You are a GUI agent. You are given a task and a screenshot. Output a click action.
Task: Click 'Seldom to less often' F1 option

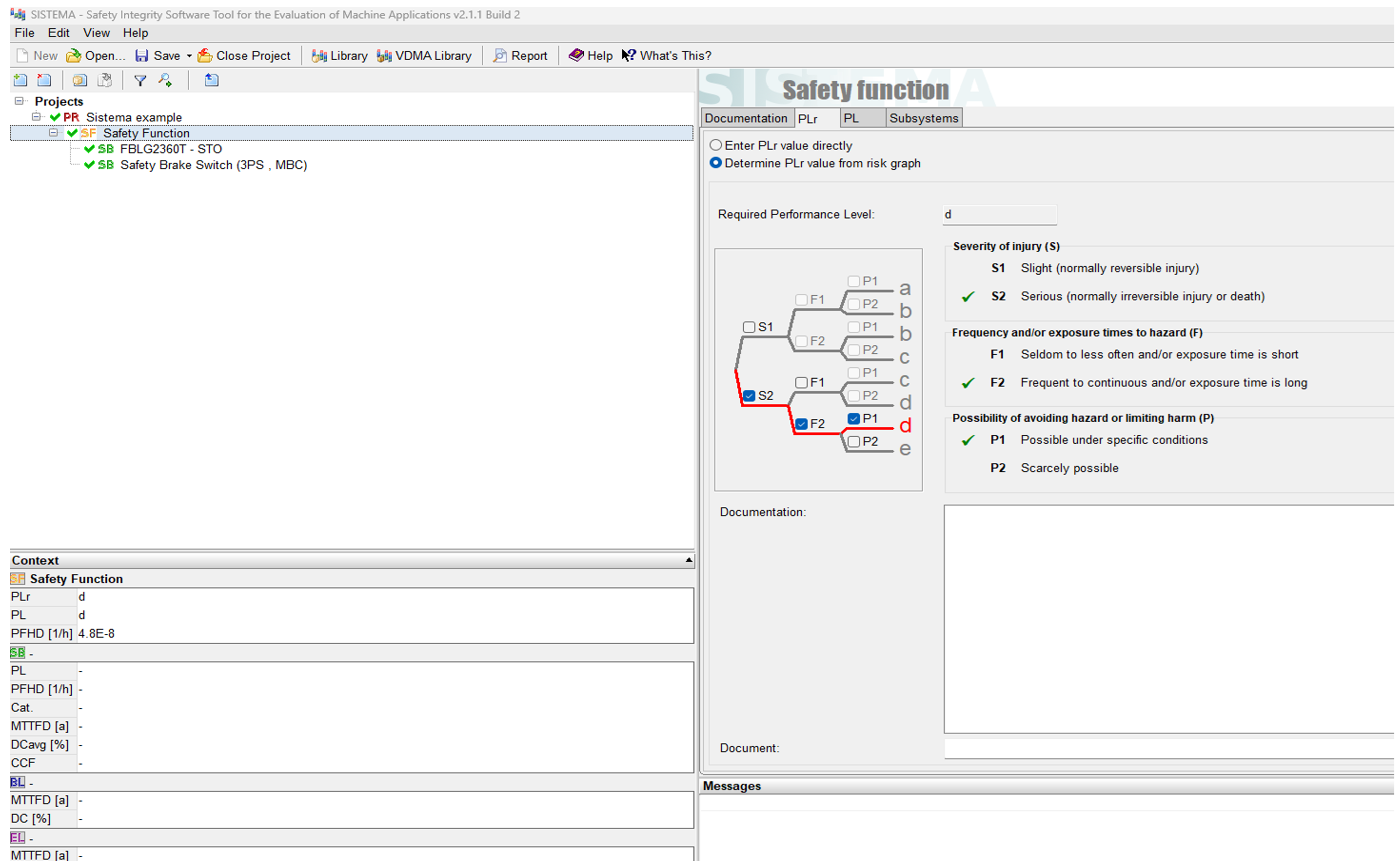[1159, 354]
